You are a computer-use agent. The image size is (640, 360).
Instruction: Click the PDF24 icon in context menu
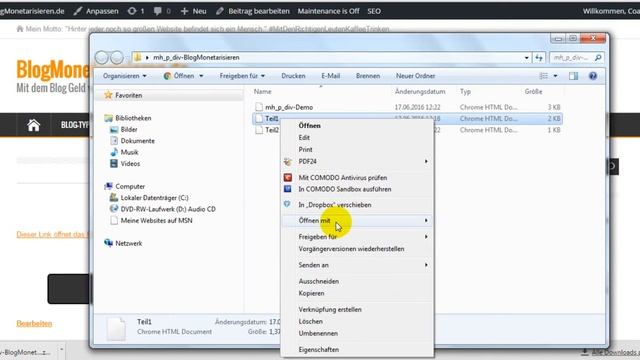point(288,162)
